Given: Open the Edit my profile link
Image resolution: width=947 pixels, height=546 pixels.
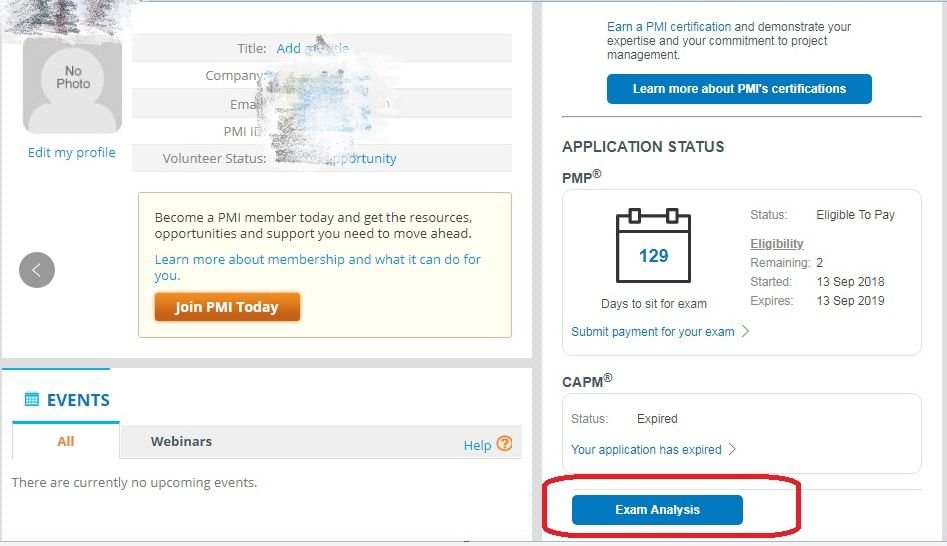Looking at the screenshot, I should [71, 153].
